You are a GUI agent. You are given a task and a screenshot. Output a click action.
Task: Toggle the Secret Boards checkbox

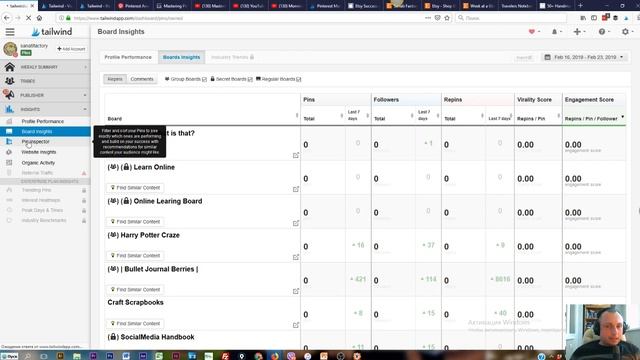(x=250, y=79)
